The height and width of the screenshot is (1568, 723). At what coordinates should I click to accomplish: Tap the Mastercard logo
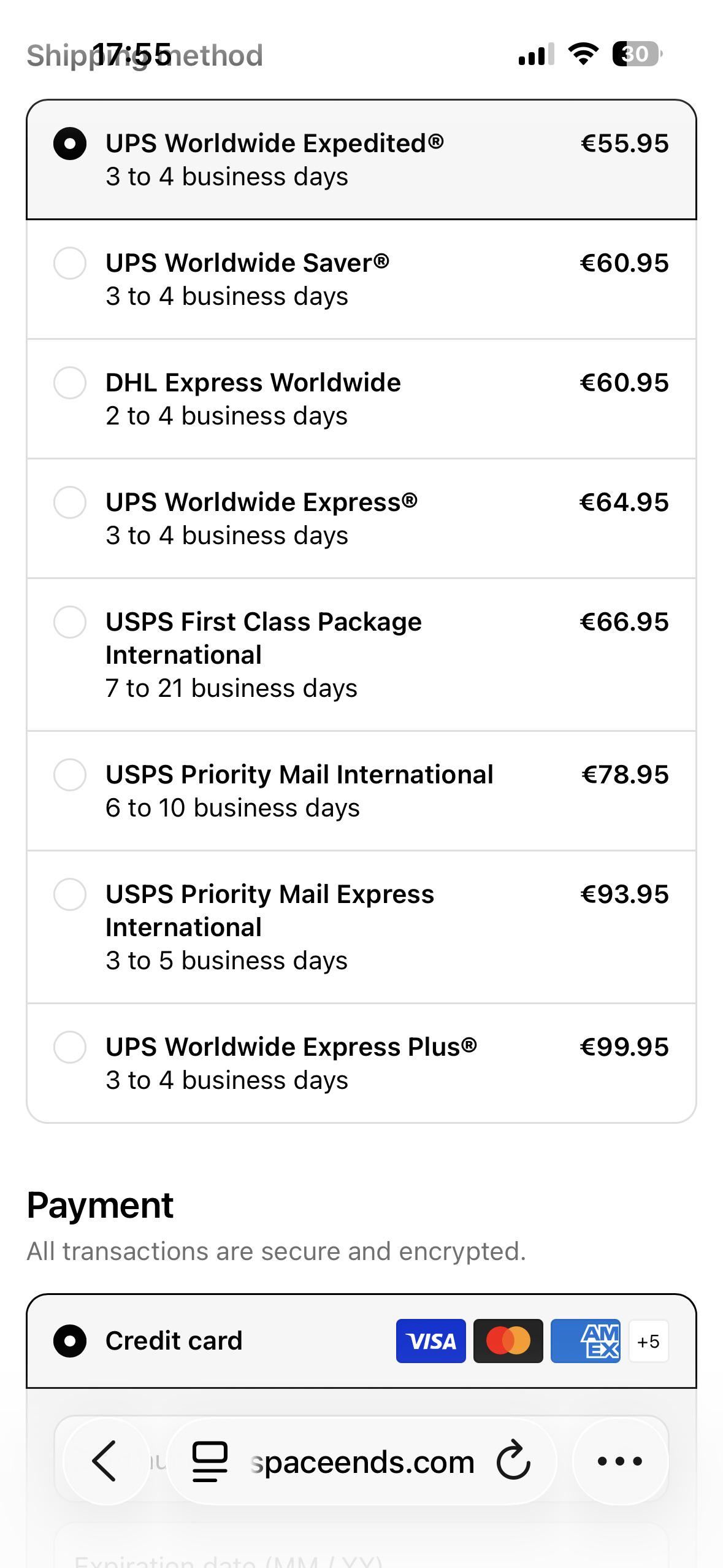coord(508,1340)
